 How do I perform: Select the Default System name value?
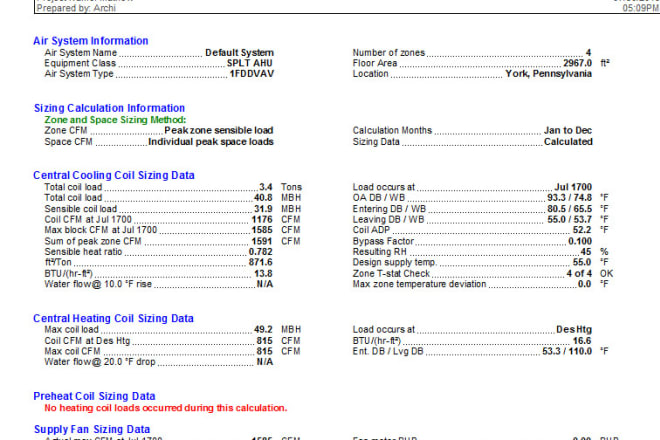coord(239,52)
